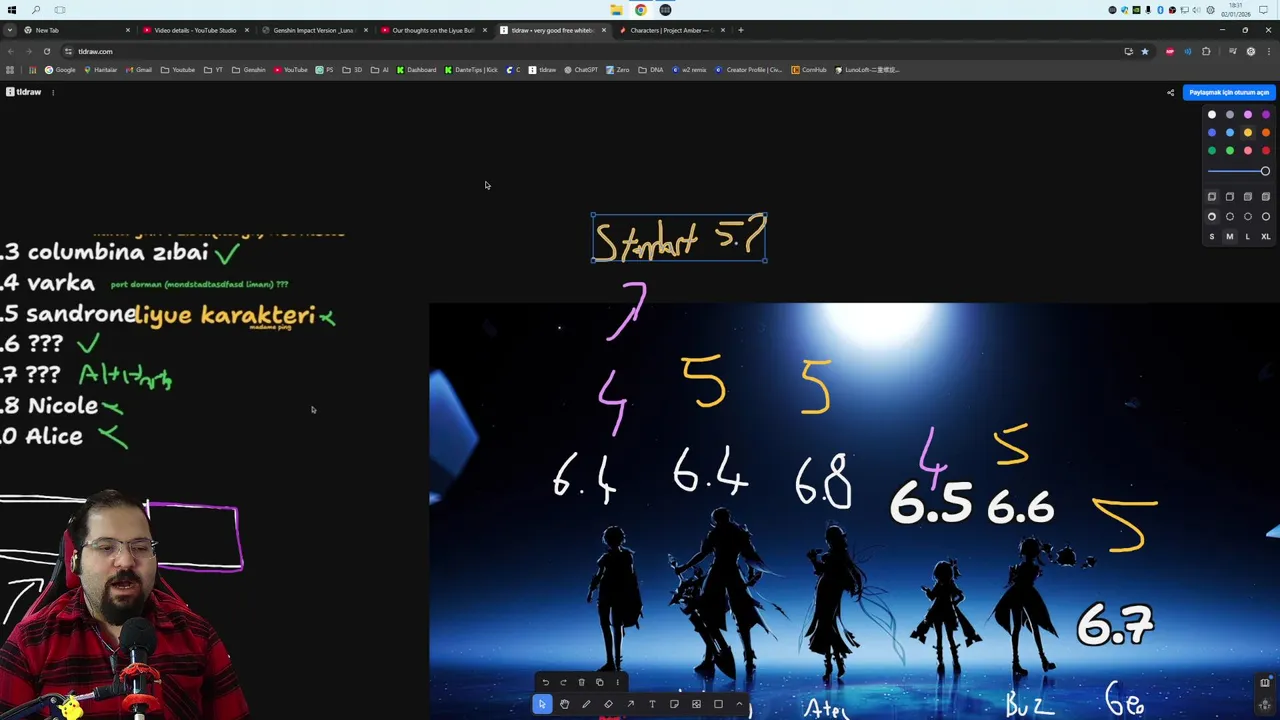The width and height of the screenshot is (1280, 720).
Task: Delete selection with trash icon
Action: (x=581, y=682)
